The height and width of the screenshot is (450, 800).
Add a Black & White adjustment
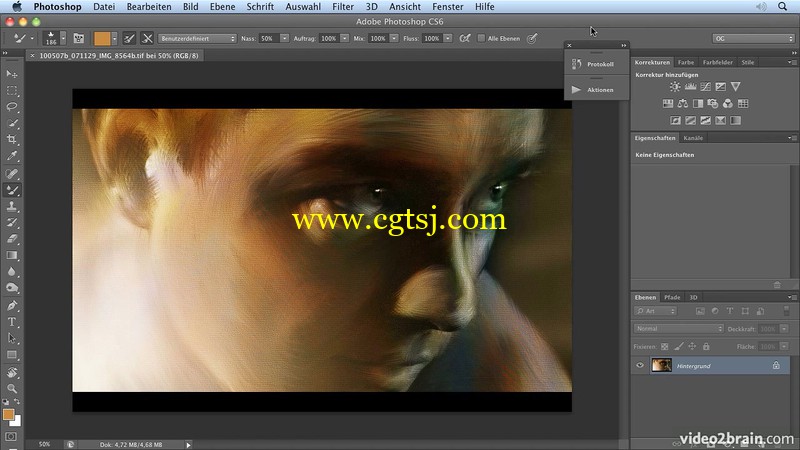(697, 104)
